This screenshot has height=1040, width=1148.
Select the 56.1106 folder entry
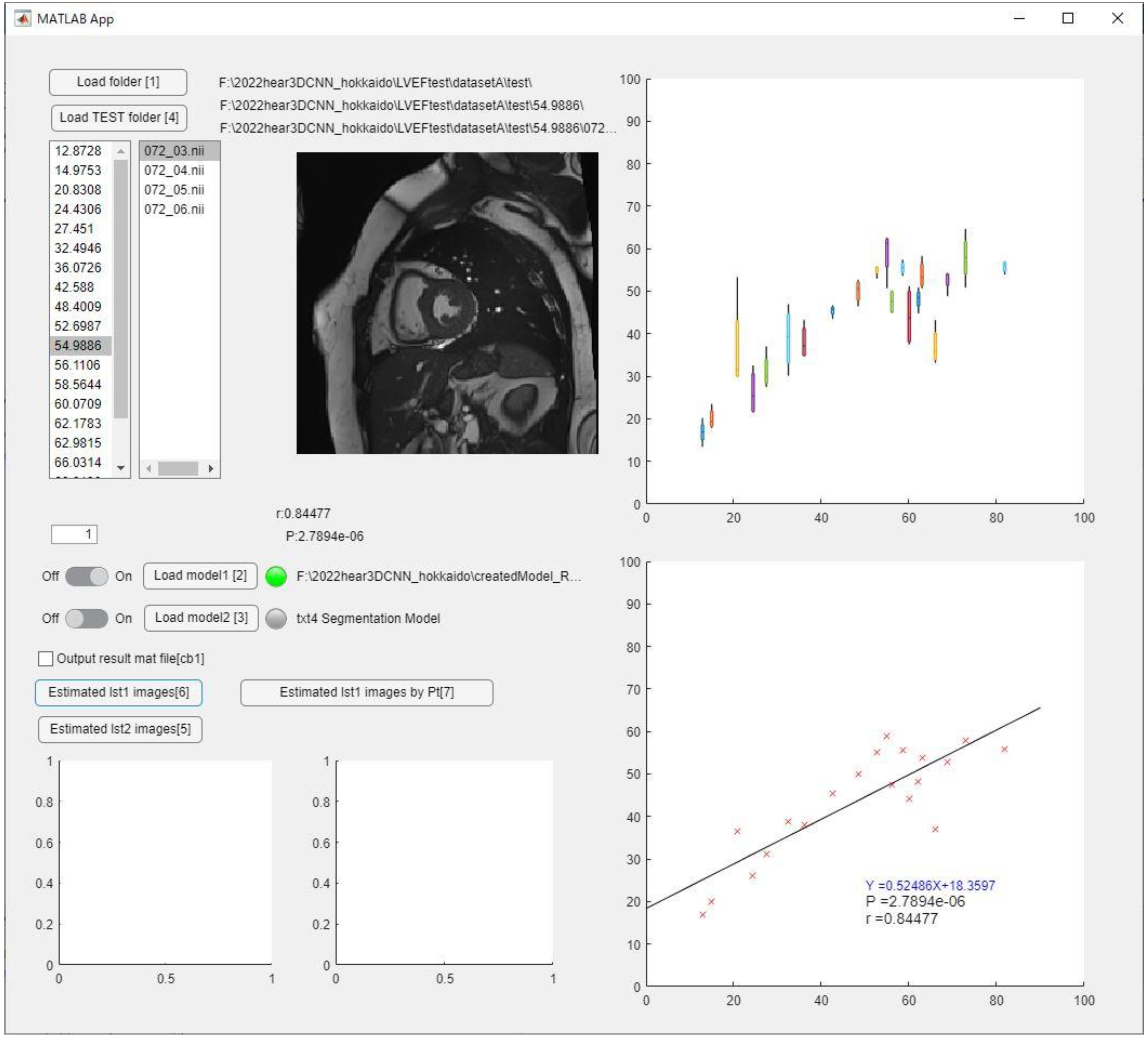(78, 365)
